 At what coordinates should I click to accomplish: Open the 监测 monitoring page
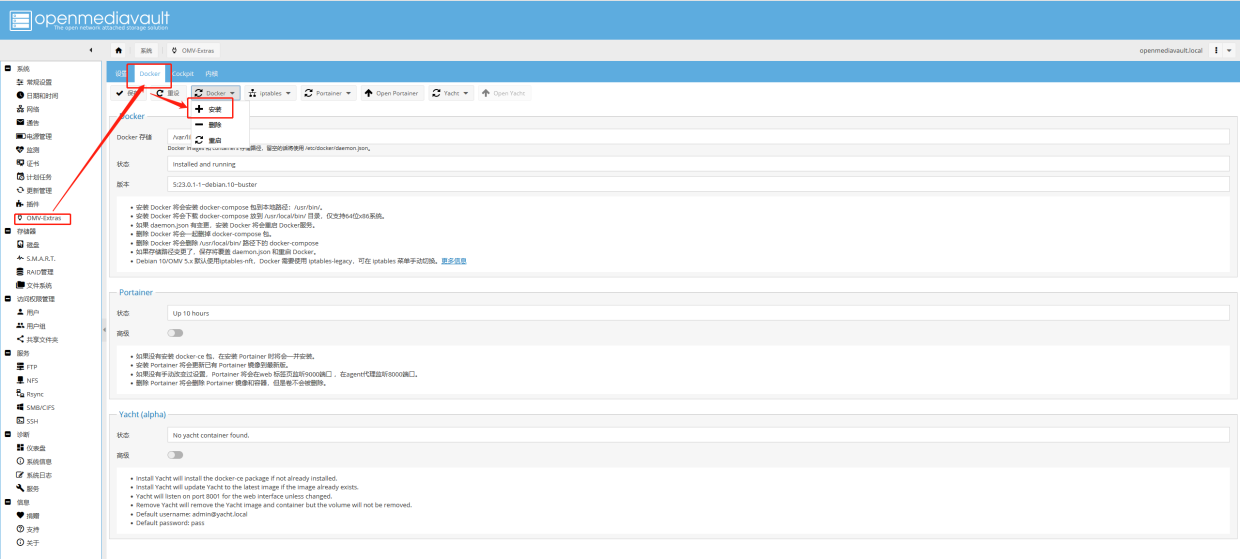point(33,149)
